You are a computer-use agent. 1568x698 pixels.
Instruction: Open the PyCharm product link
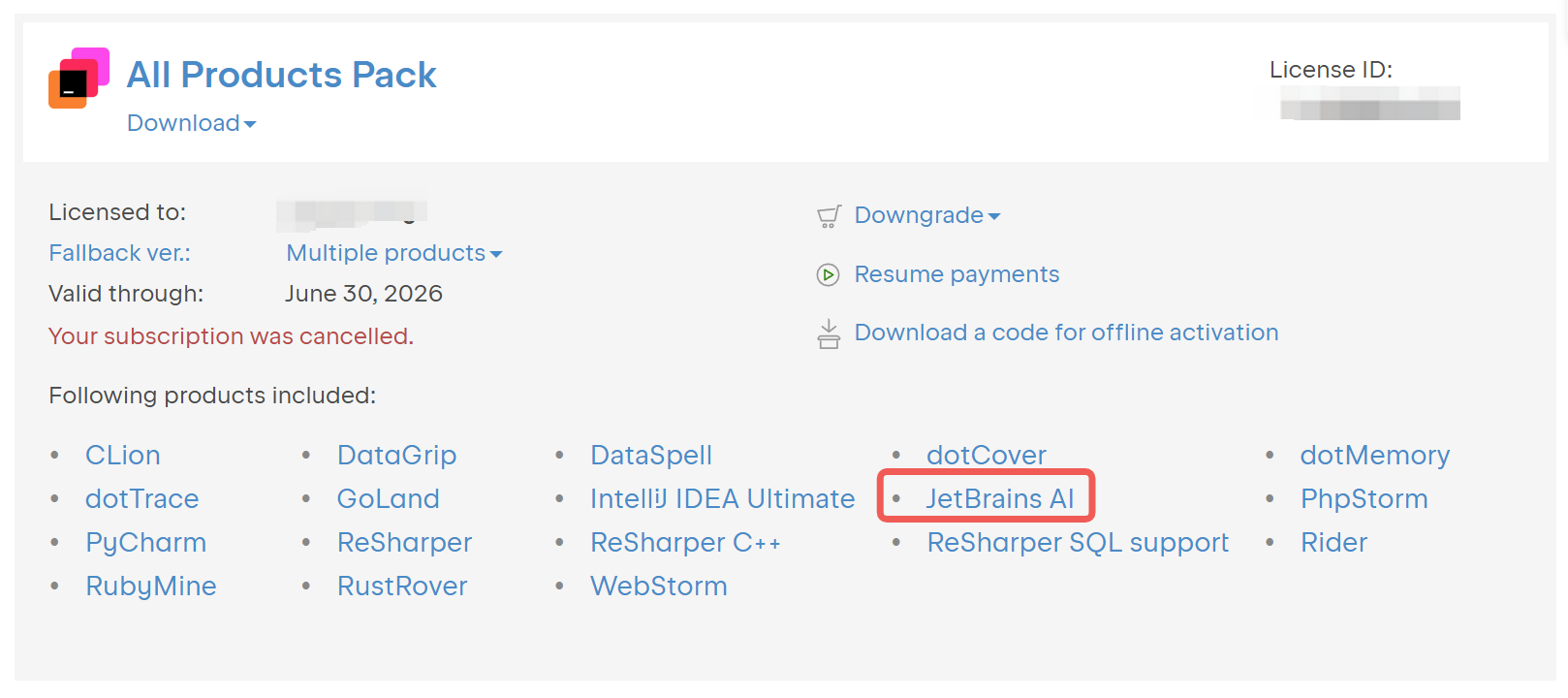(145, 543)
